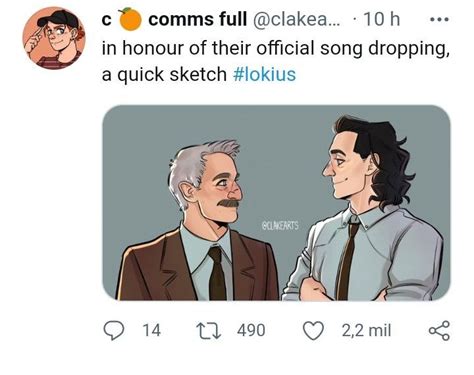Select the display name "comms full"
Screen dimensions: 474x375
(198, 19)
